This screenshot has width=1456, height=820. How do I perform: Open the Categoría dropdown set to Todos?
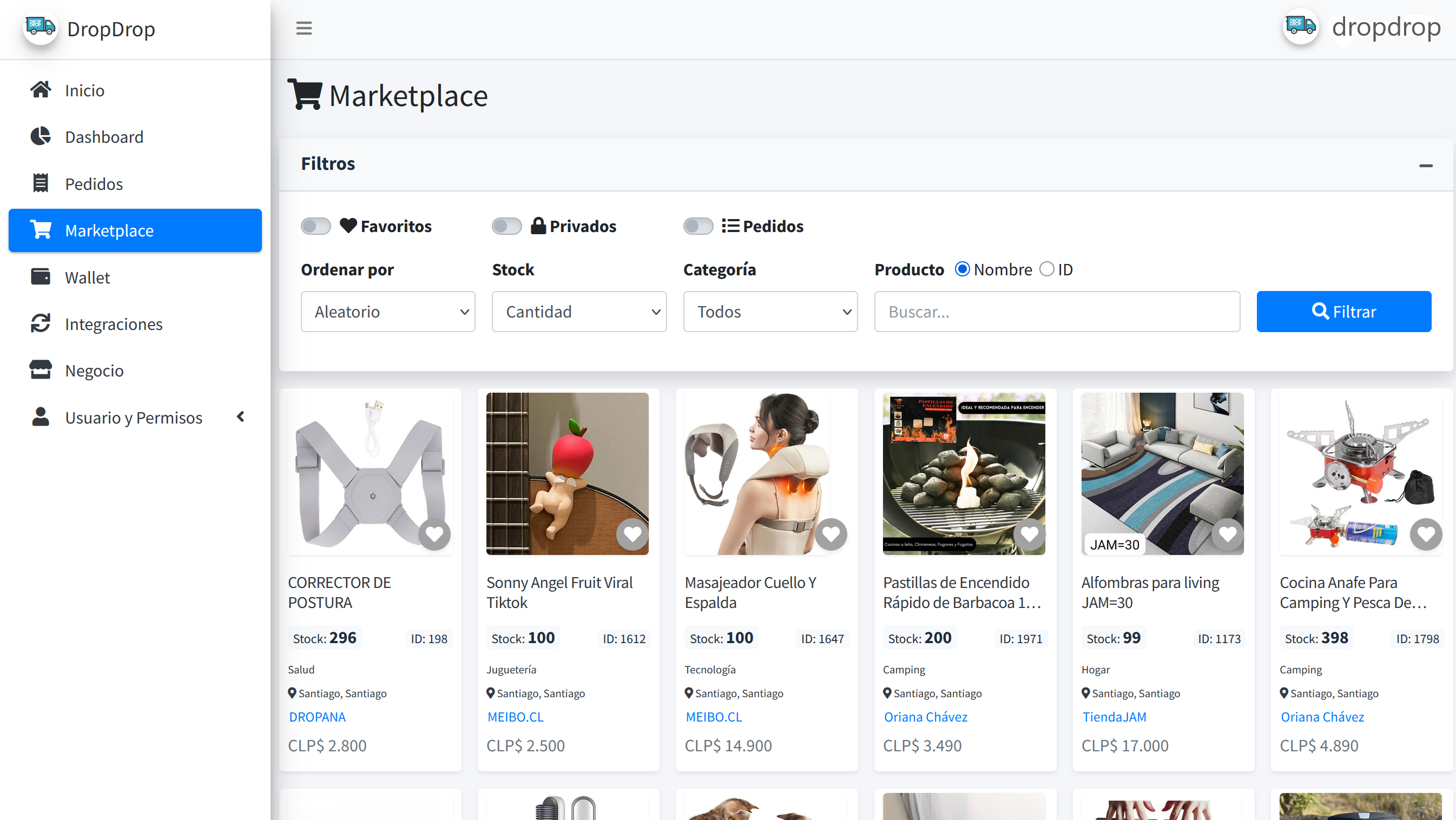[770, 311]
